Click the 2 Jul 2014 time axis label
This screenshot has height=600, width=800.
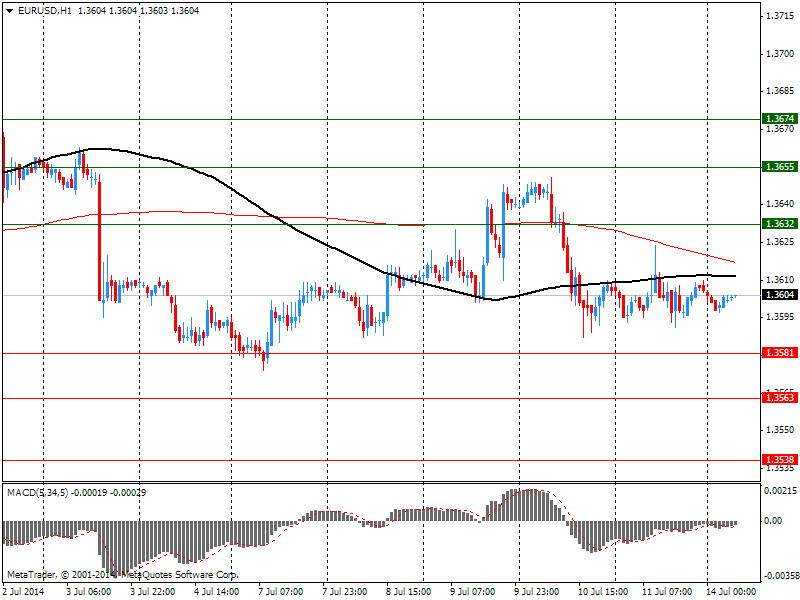(x=23, y=592)
